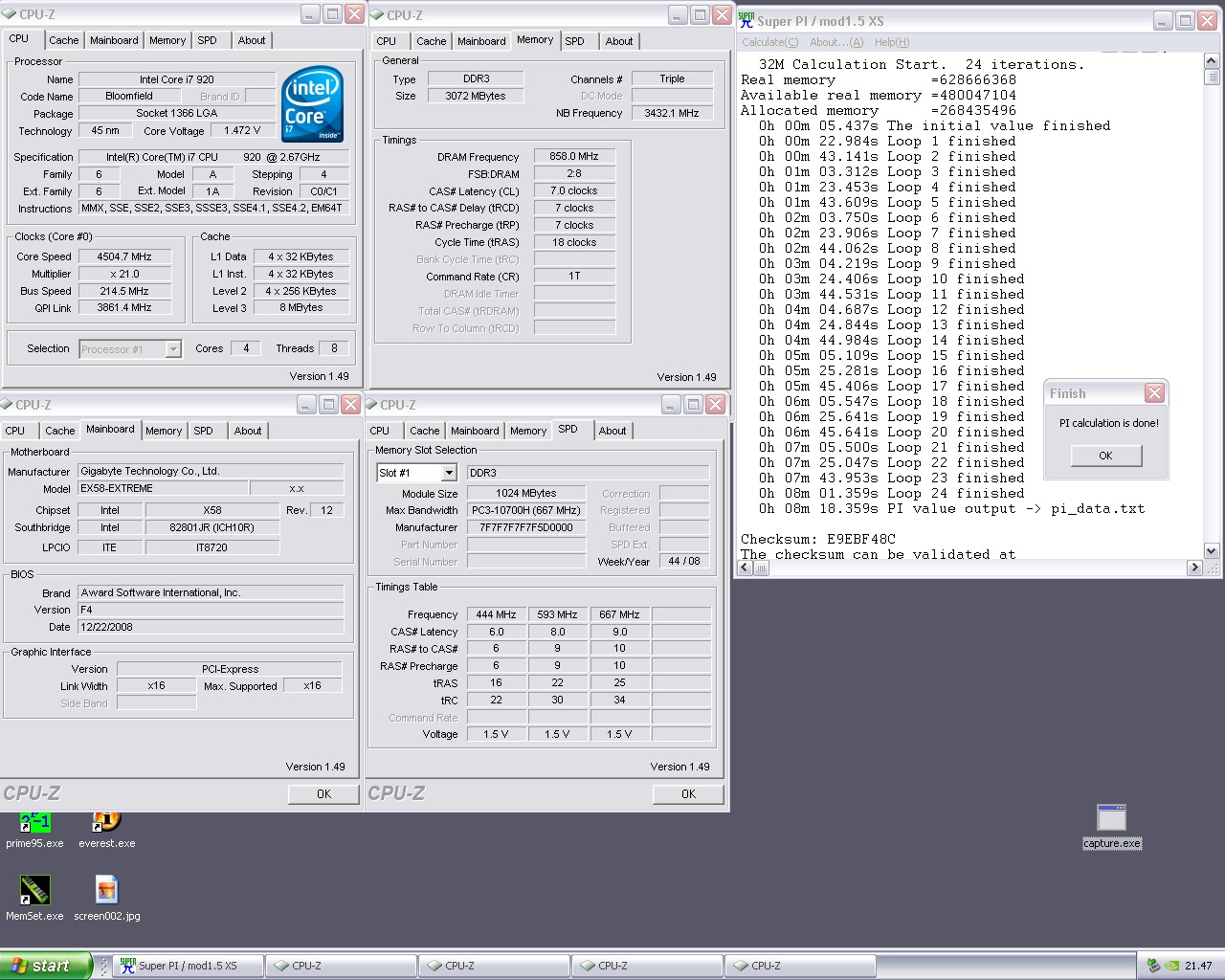Open Memory tab in CPU-Z window showing Gigabyte motherboard
Screen dimensions: 1225x980
coord(164,431)
